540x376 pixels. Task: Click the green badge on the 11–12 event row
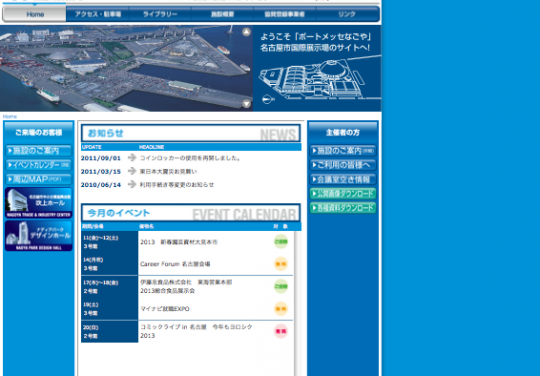(x=281, y=241)
